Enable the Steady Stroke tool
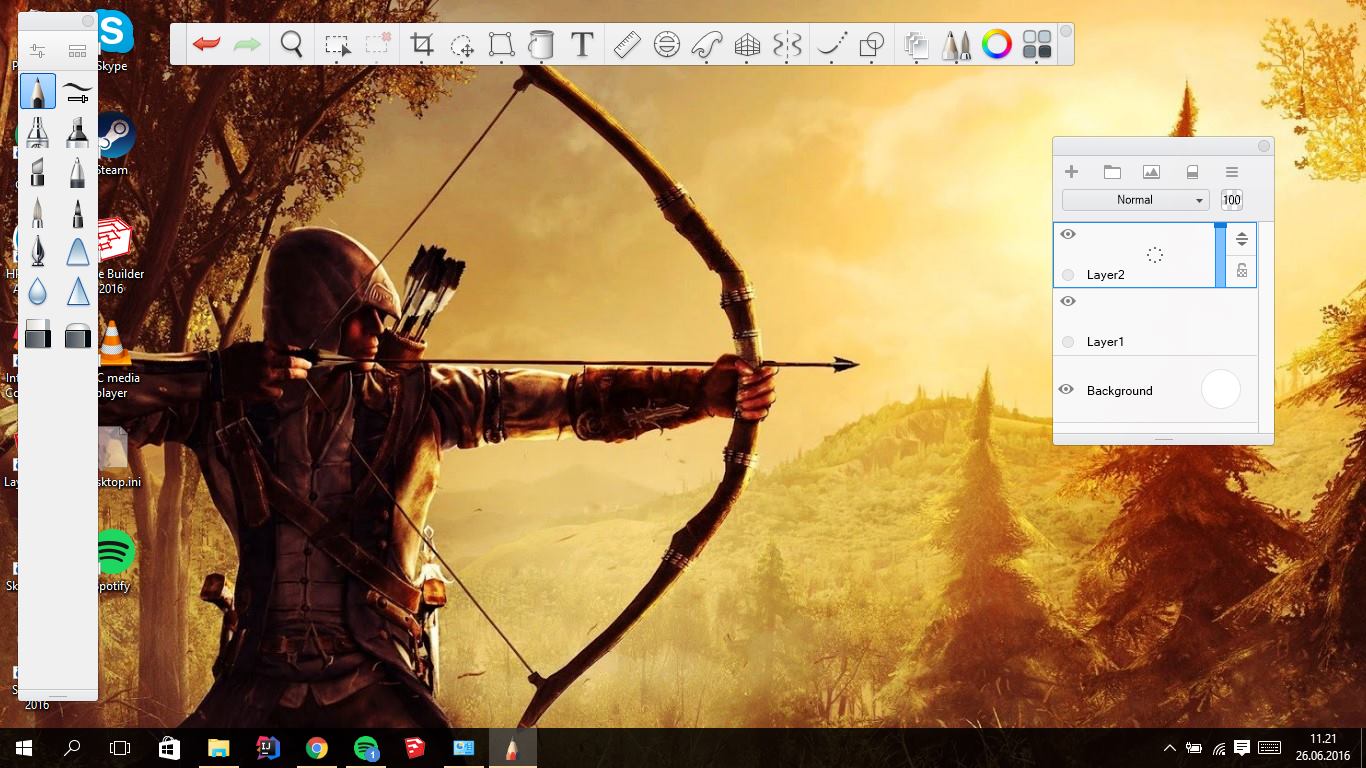This screenshot has width=1366, height=768. click(x=832, y=44)
